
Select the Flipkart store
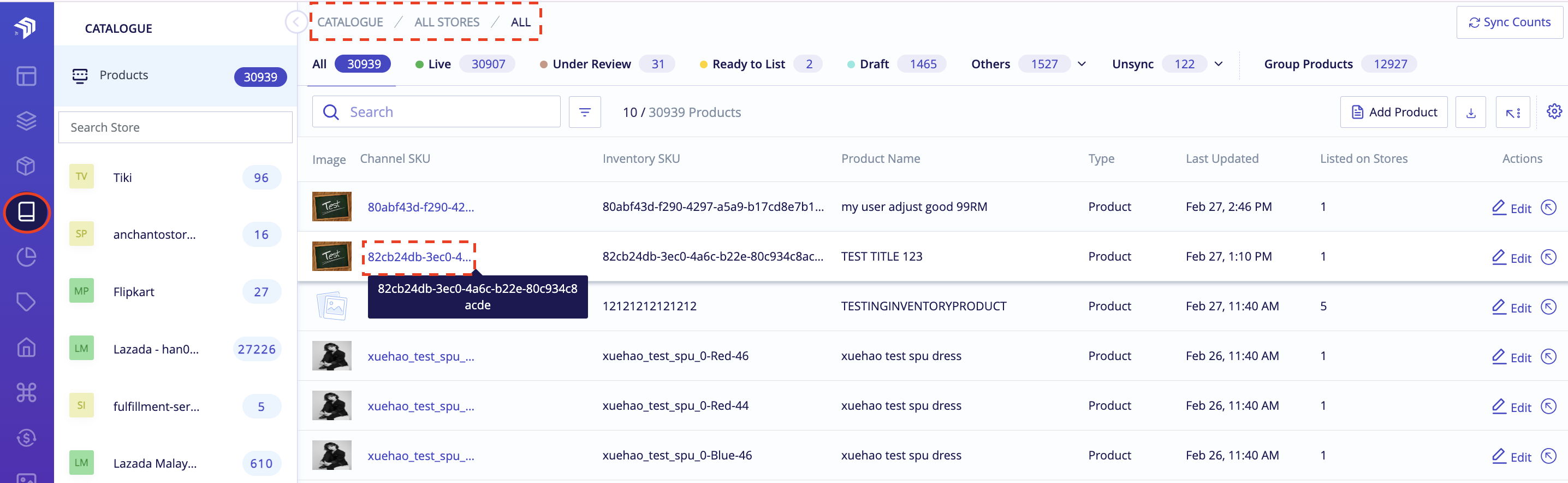[176, 292]
